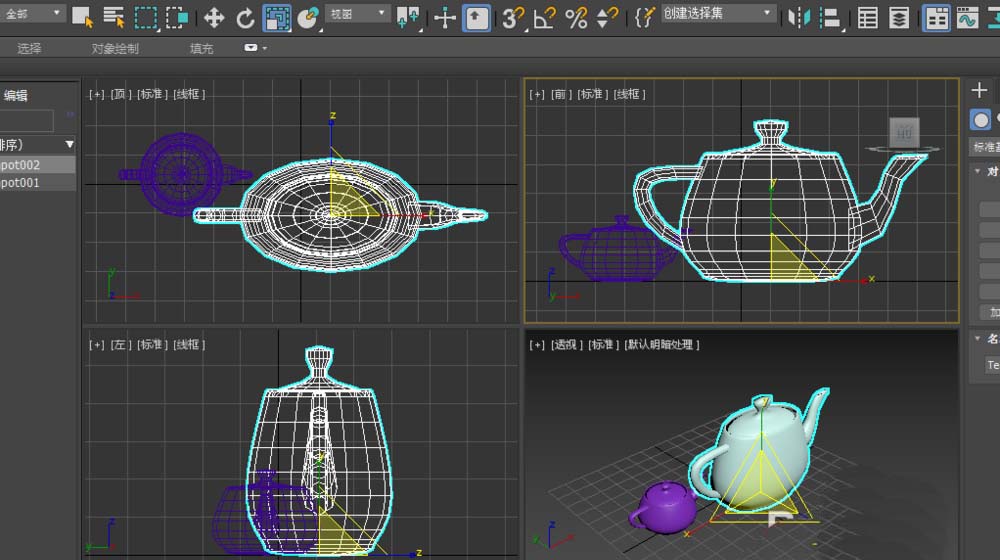Toggle Angle Snap on the toolbar

coord(544,17)
